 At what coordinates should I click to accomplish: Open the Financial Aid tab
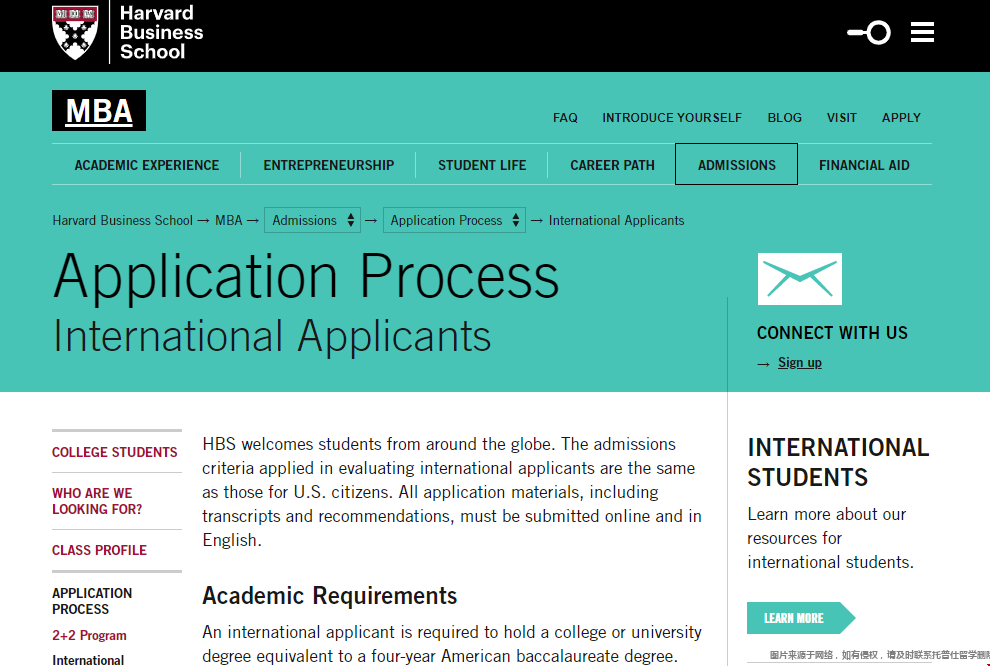click(x=864, y=165)
